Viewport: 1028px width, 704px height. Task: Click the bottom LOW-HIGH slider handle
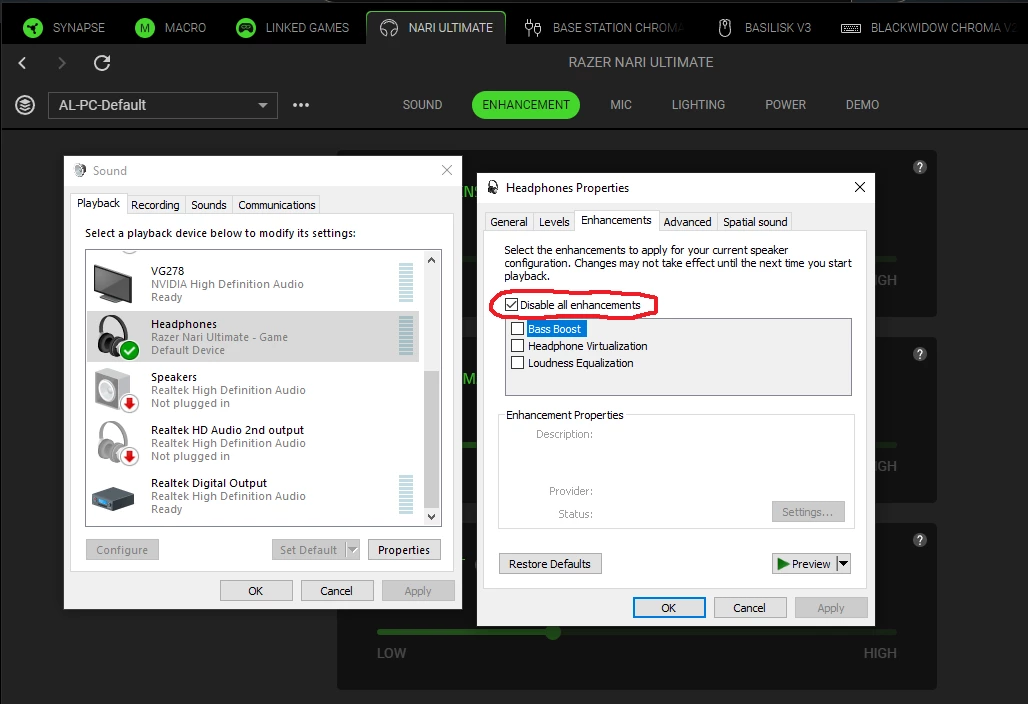[553, 633]
